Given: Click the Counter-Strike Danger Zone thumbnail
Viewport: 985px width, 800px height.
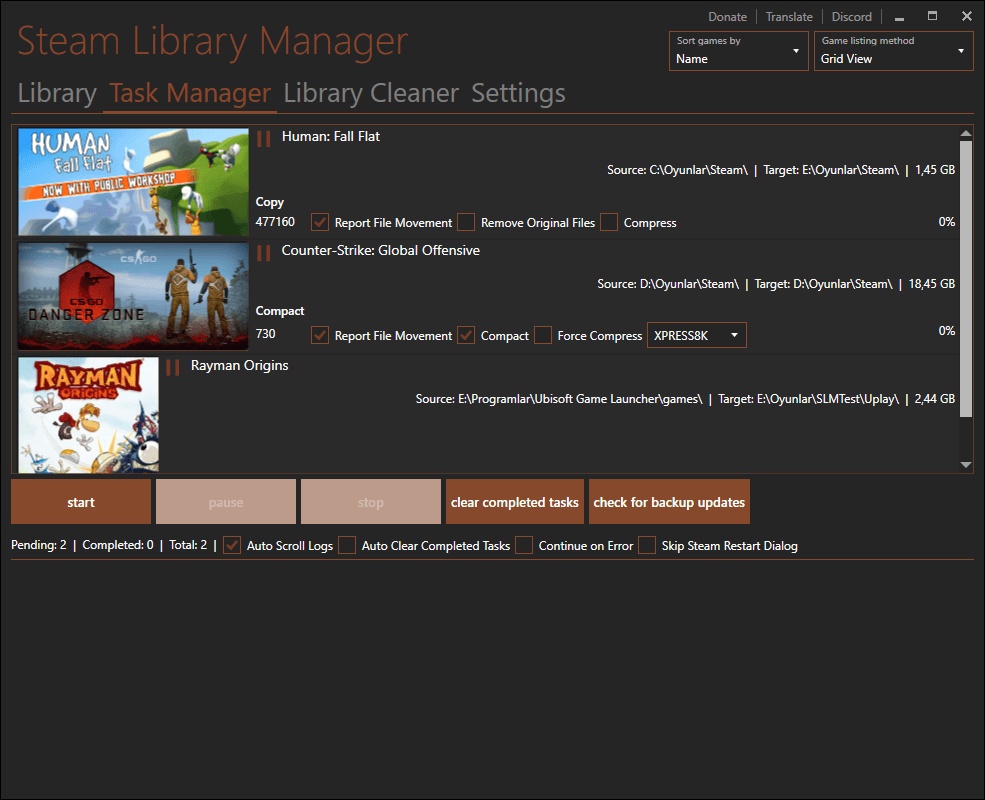Looking at the screenshot, I should (133, 295).
